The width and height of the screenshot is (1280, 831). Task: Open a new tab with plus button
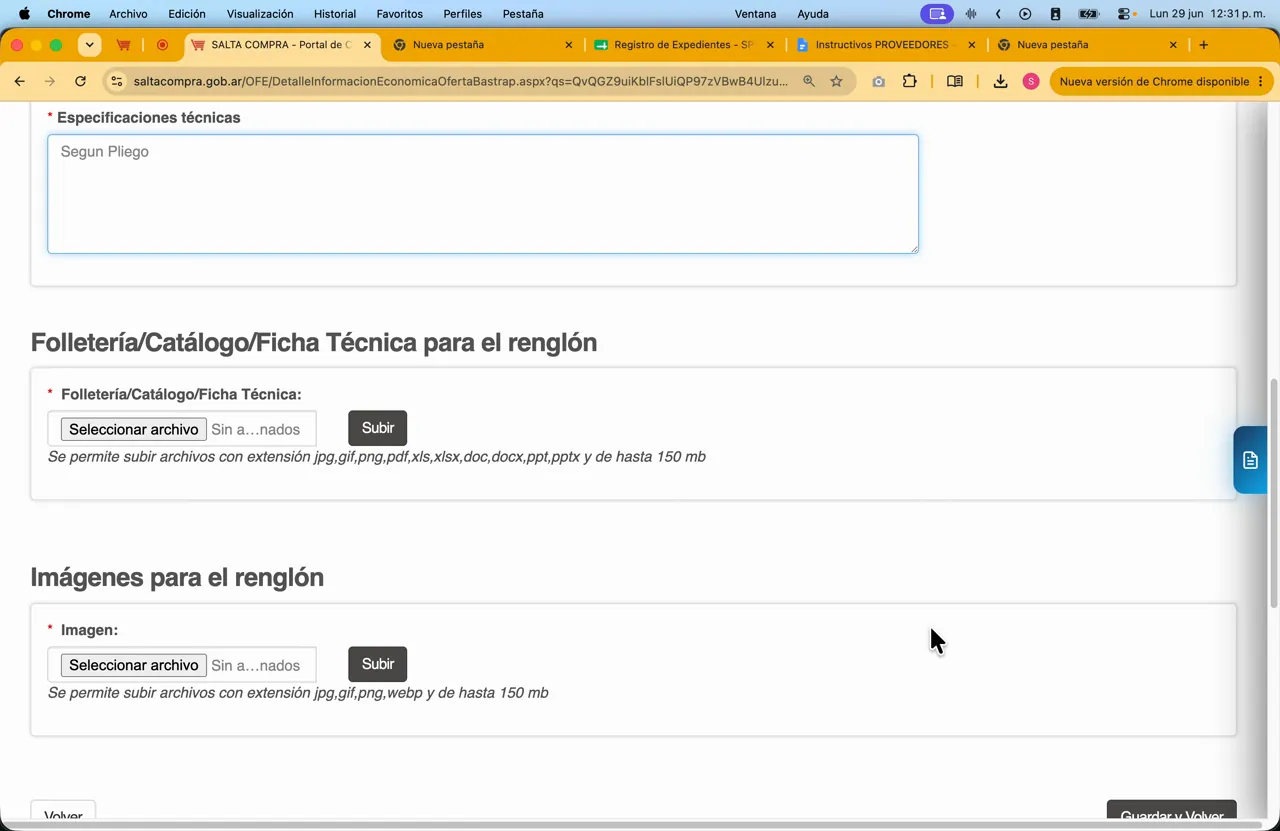coord(1204,45)
